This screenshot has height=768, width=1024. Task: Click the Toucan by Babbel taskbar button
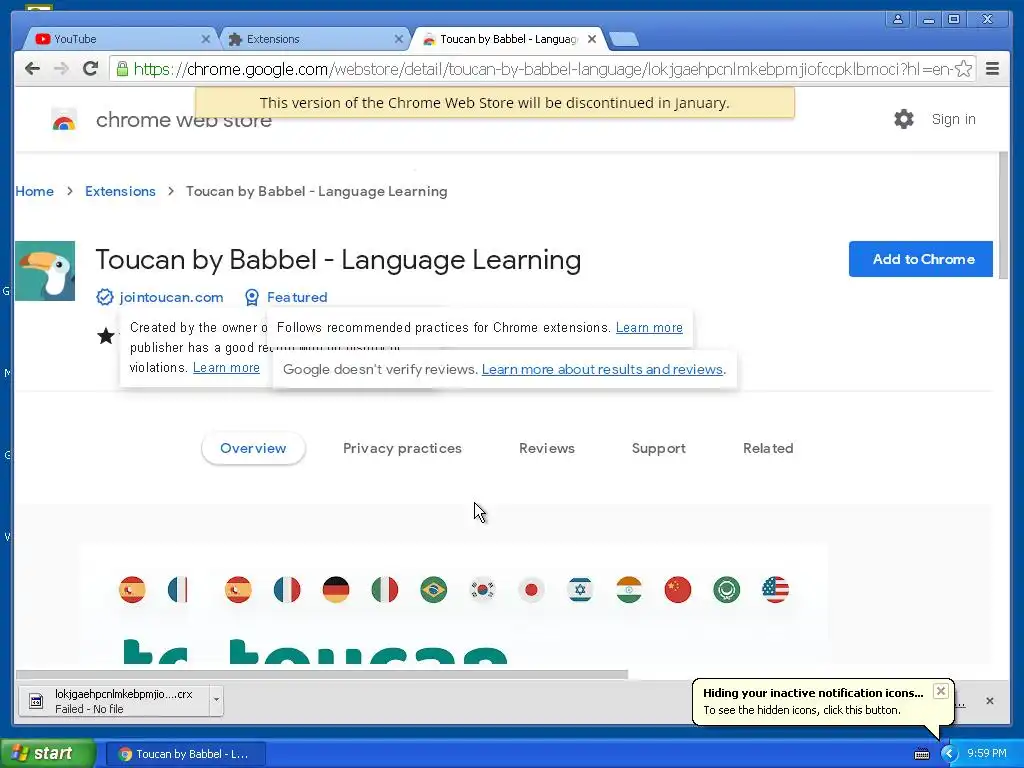(185, 754)
